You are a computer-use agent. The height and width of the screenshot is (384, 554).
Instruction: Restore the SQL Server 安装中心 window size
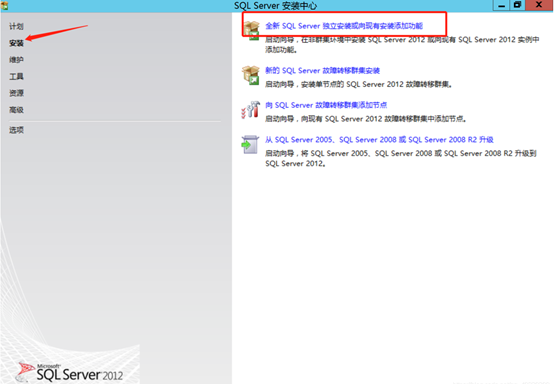pyautogui.click(x=517, y=5)
